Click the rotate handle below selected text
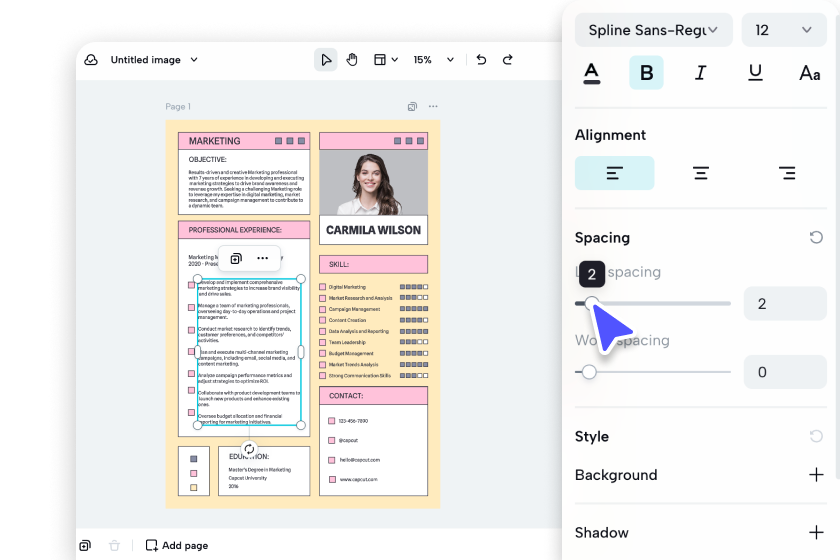 coord(249,449)
